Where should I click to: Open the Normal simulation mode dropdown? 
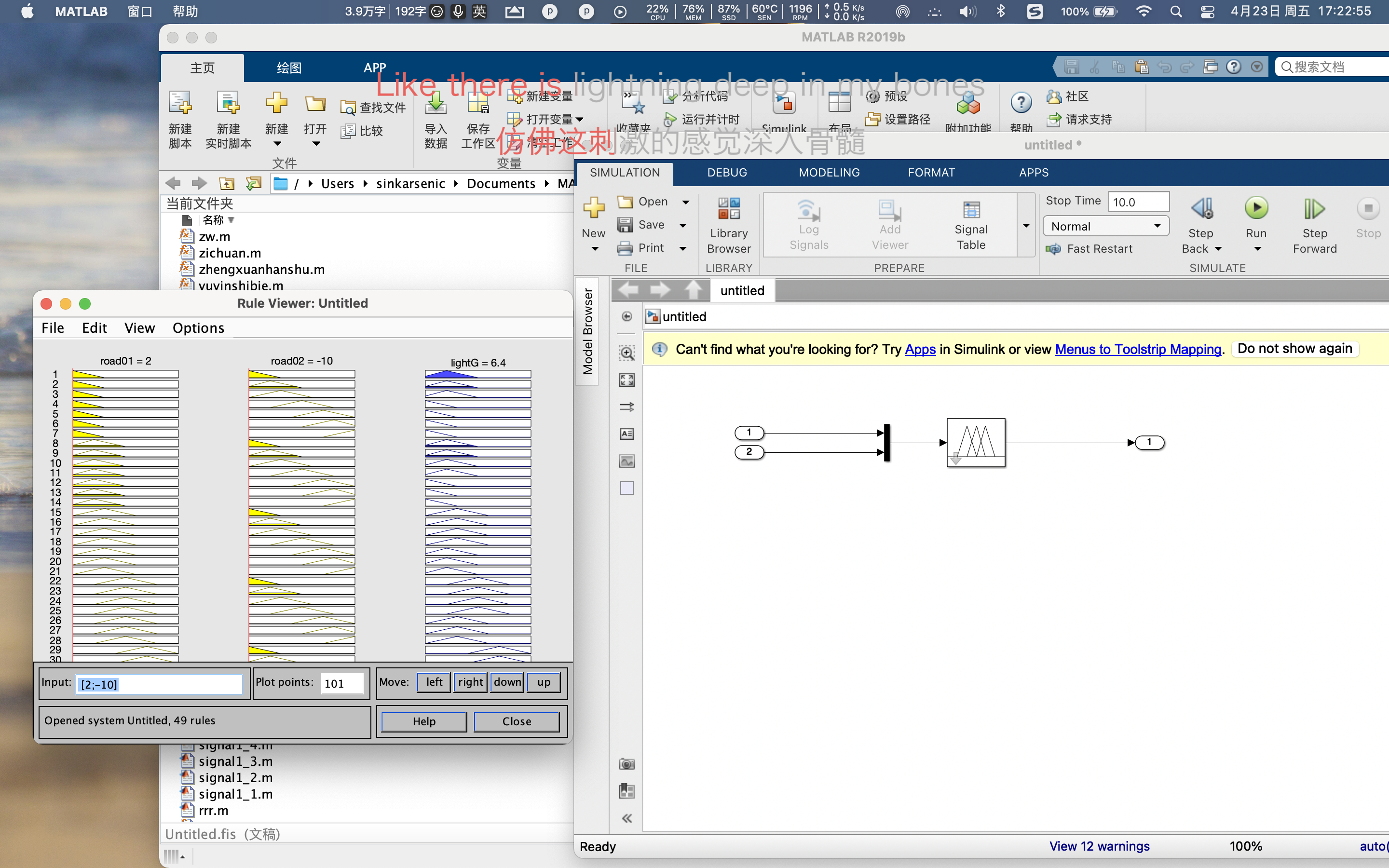tap(1105, 226)
